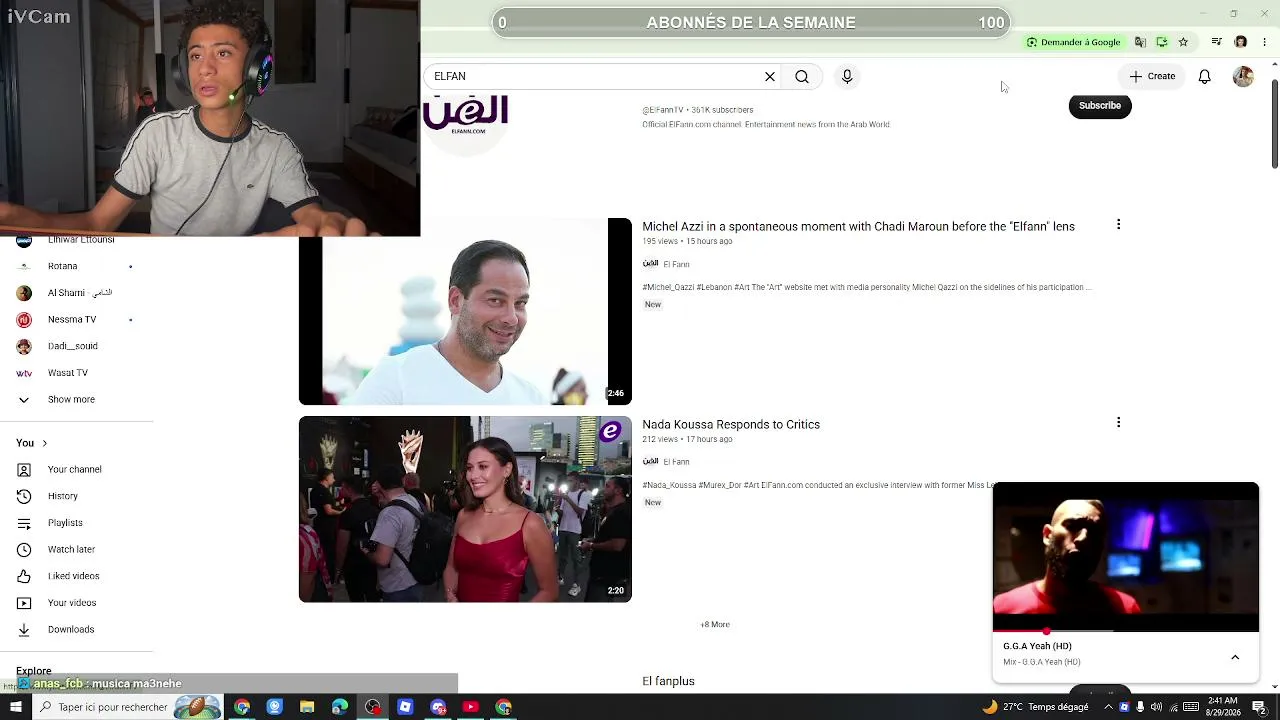Open more options for the Nada Koussa video
The width and height of the screenshot is (1280, 720).
coord(1118,423)
